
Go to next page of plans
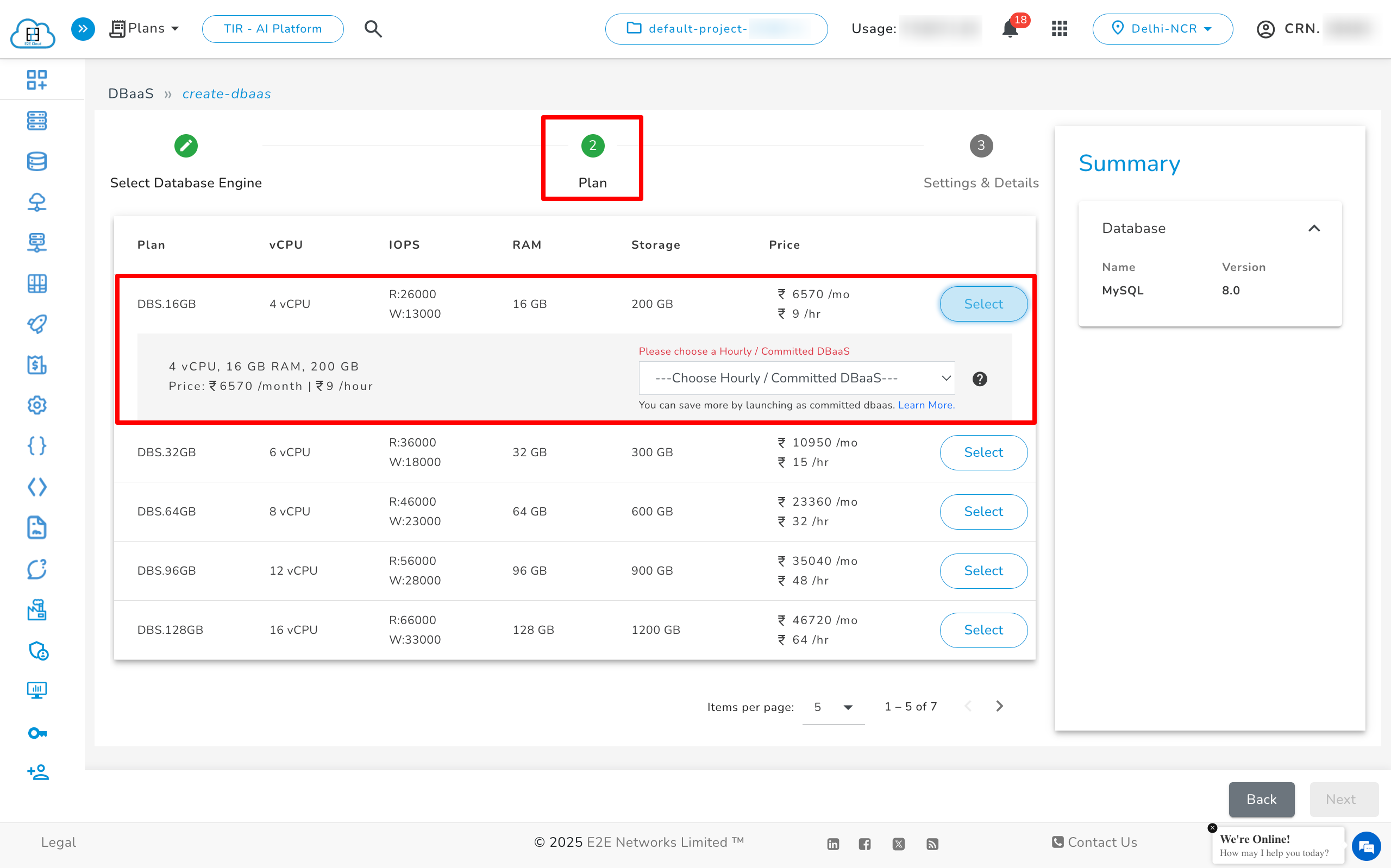[x=999, y=706]
